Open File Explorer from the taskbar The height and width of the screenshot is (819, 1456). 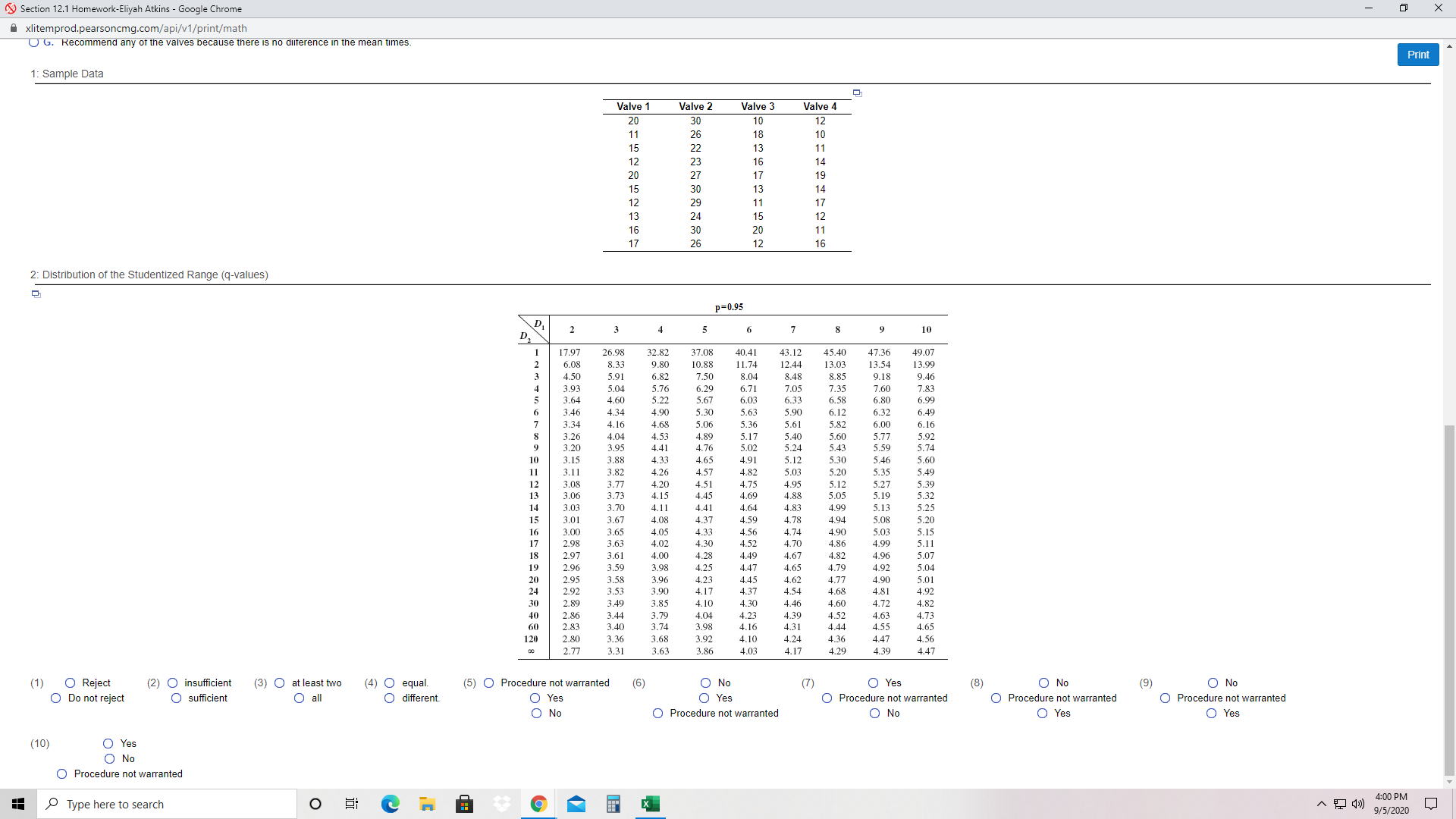click(427, 804)
